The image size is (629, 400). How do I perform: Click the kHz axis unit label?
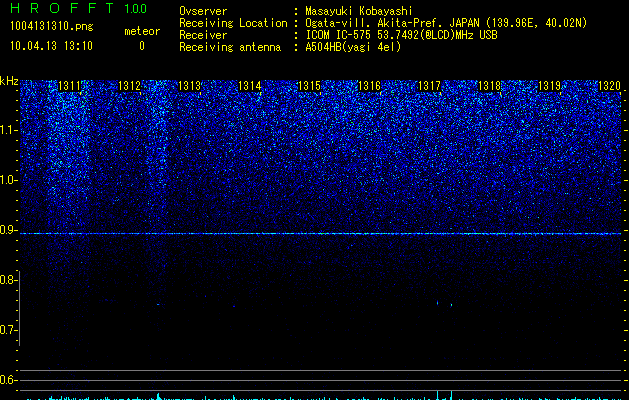coord(9,81)
